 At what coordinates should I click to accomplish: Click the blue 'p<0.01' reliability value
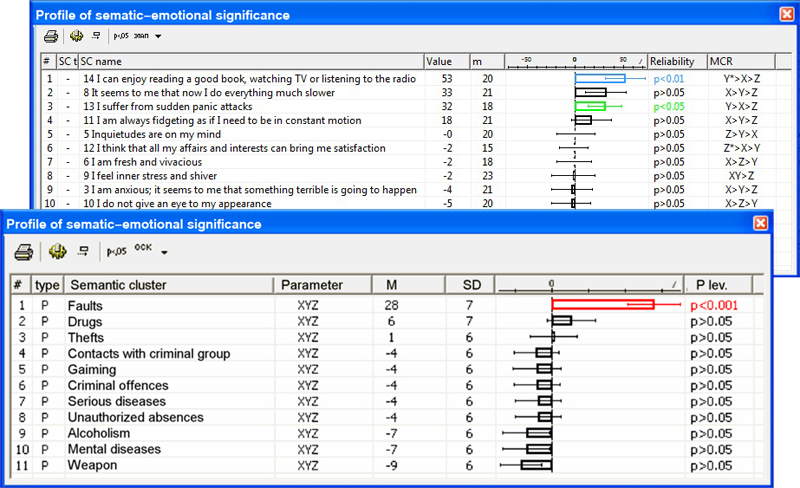click(x=669, y=79)
